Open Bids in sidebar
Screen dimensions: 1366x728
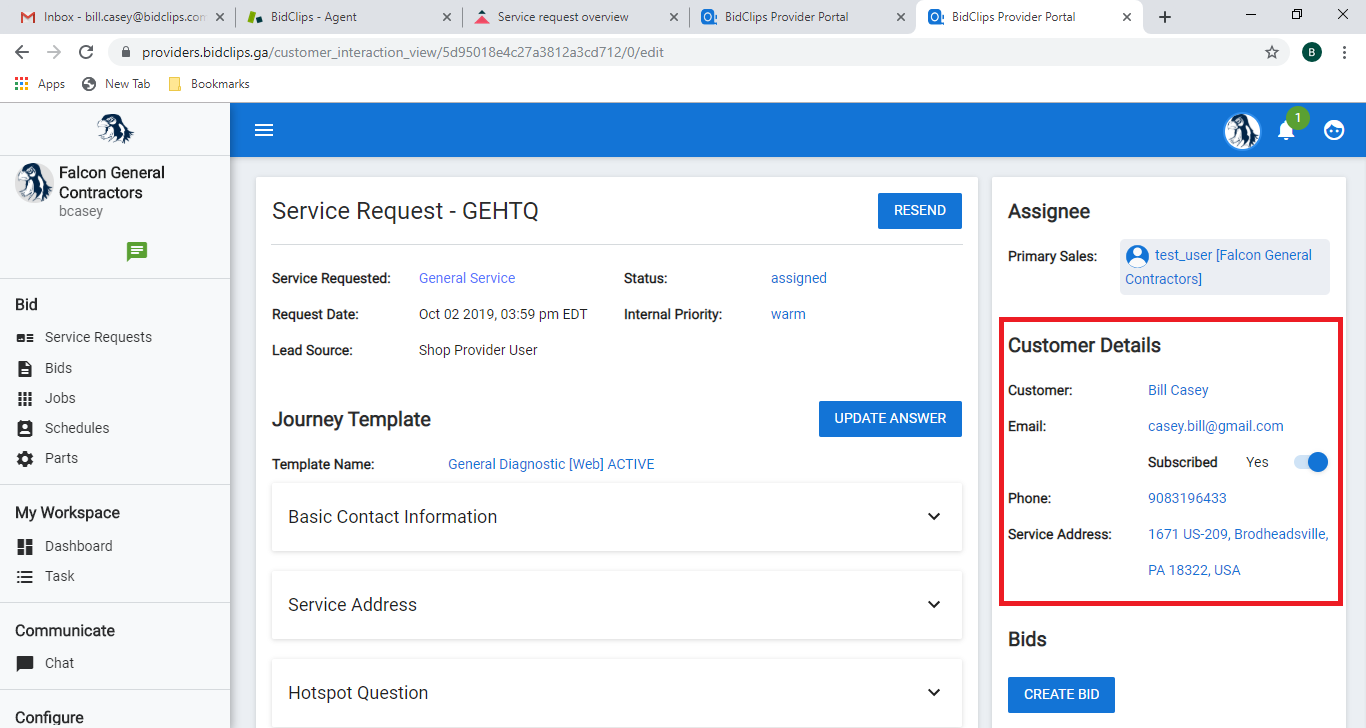tap(58, 368)
